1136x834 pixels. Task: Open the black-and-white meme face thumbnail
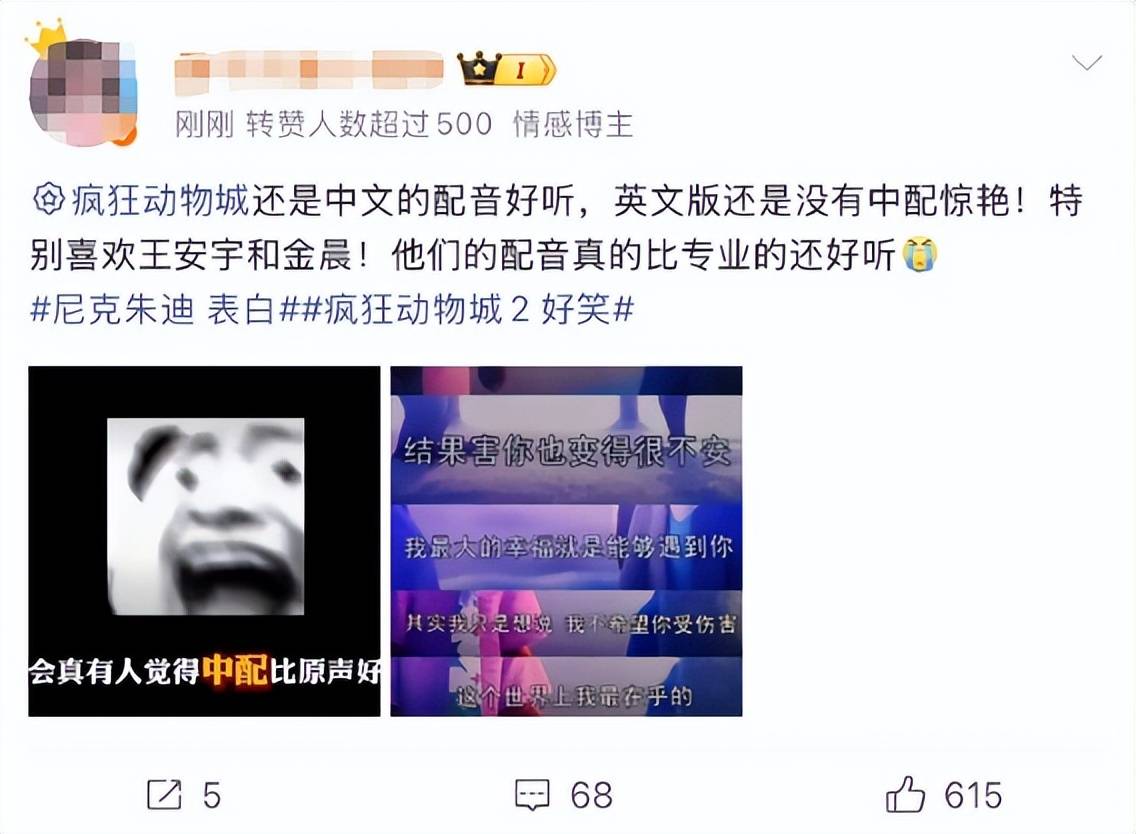[204, 541]
